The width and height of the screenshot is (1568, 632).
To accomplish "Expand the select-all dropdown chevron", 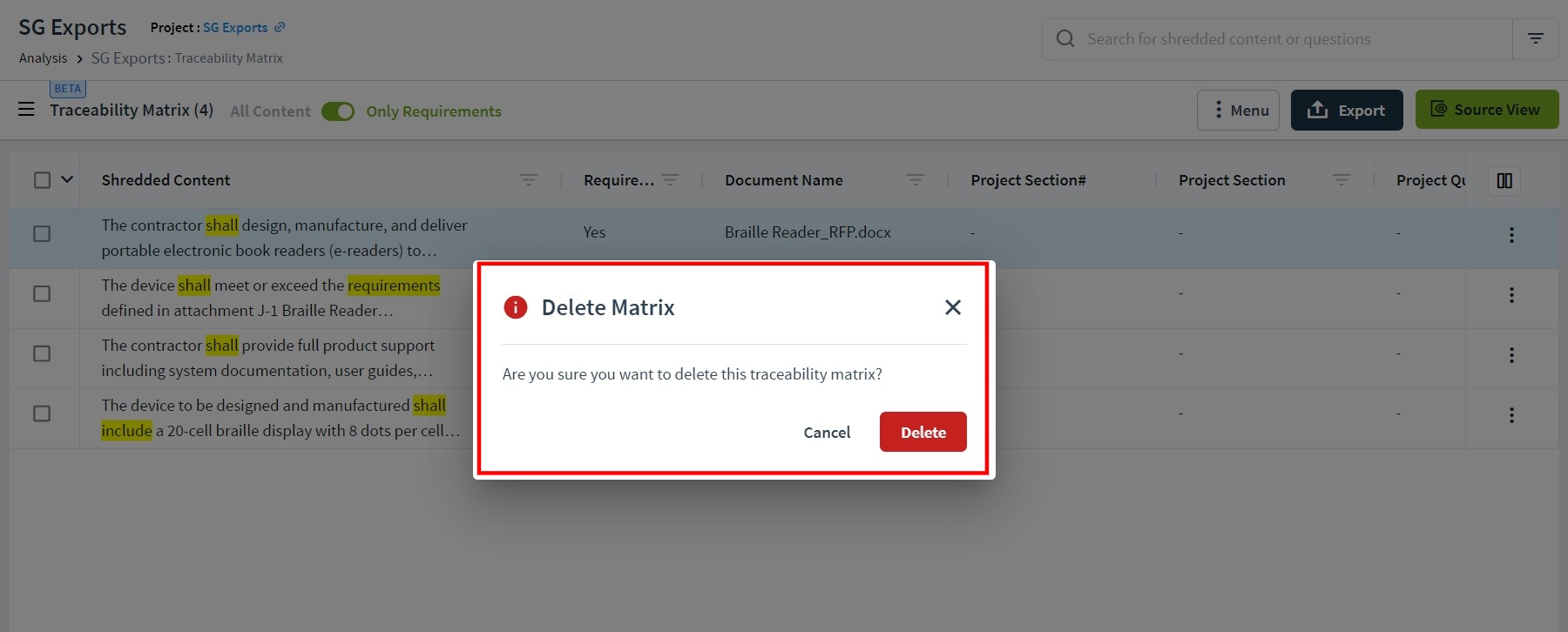I will point(67,179).
